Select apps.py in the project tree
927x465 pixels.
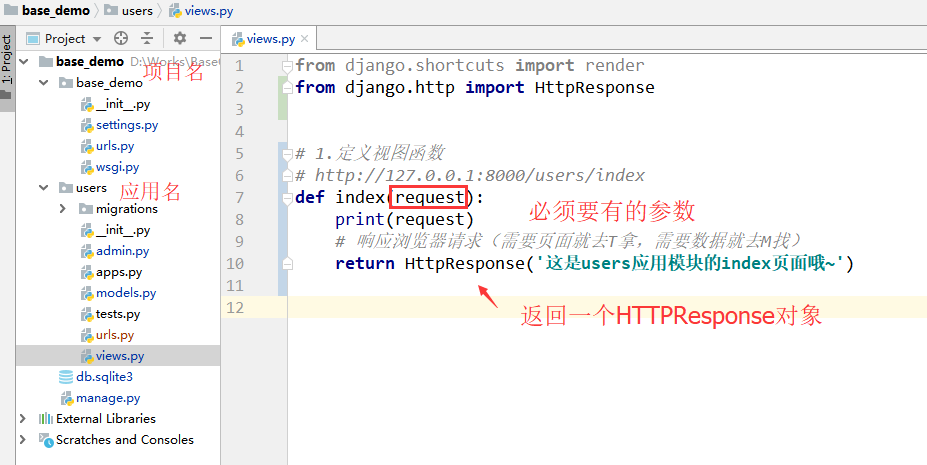click(x=119, y=272)
